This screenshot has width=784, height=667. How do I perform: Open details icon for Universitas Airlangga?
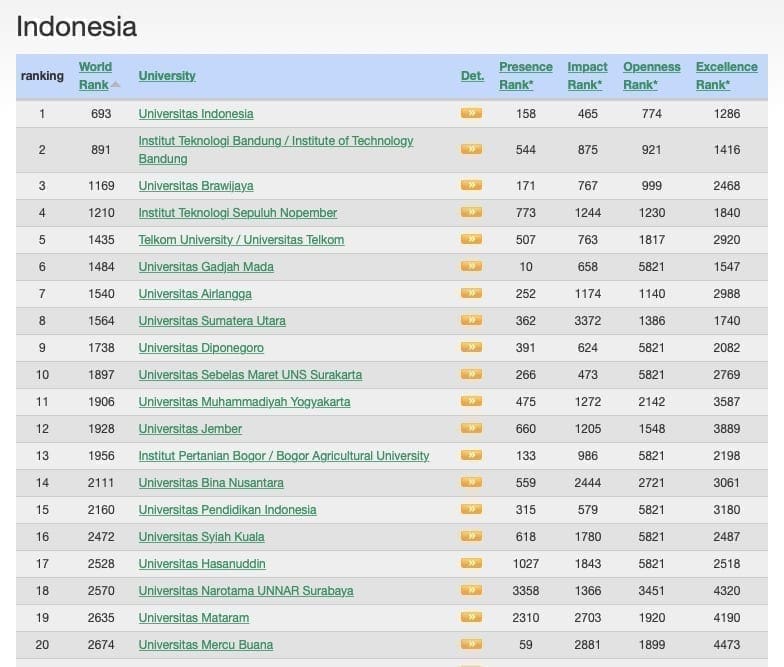pos(471,293)
